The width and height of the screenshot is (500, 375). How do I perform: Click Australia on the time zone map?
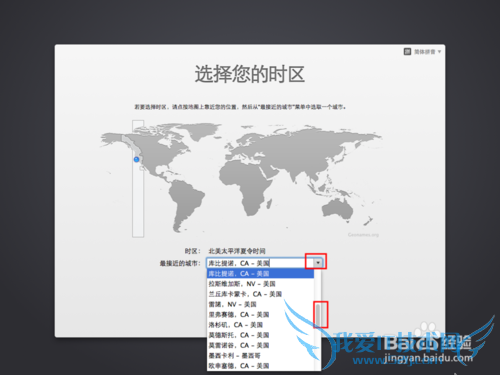pos(338,210)
